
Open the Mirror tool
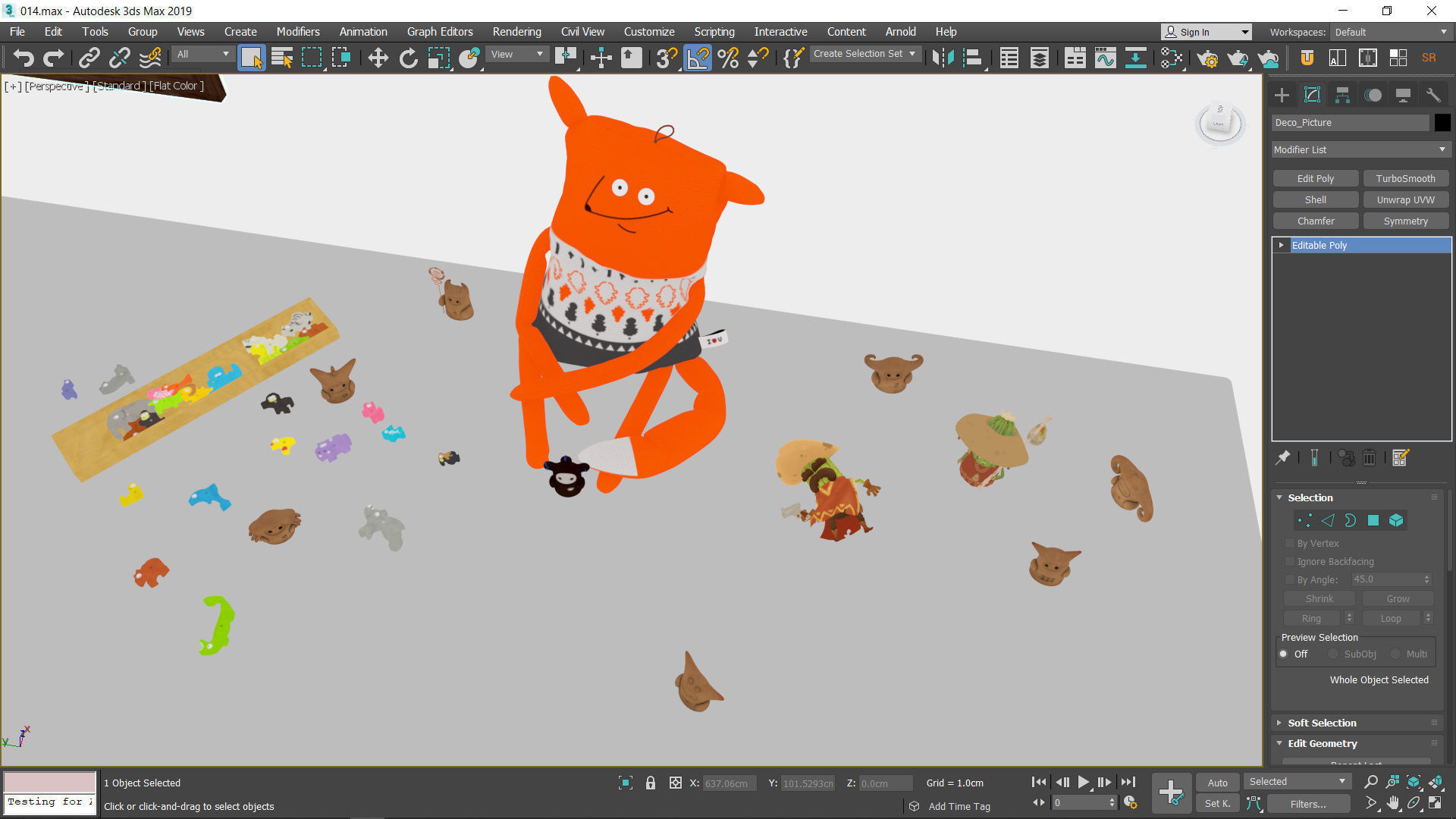pyautogui.click(x=942, y=58)
